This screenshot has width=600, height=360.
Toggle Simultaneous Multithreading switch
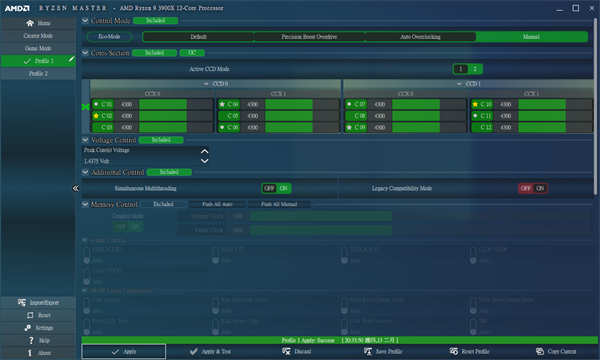point(276,188)
